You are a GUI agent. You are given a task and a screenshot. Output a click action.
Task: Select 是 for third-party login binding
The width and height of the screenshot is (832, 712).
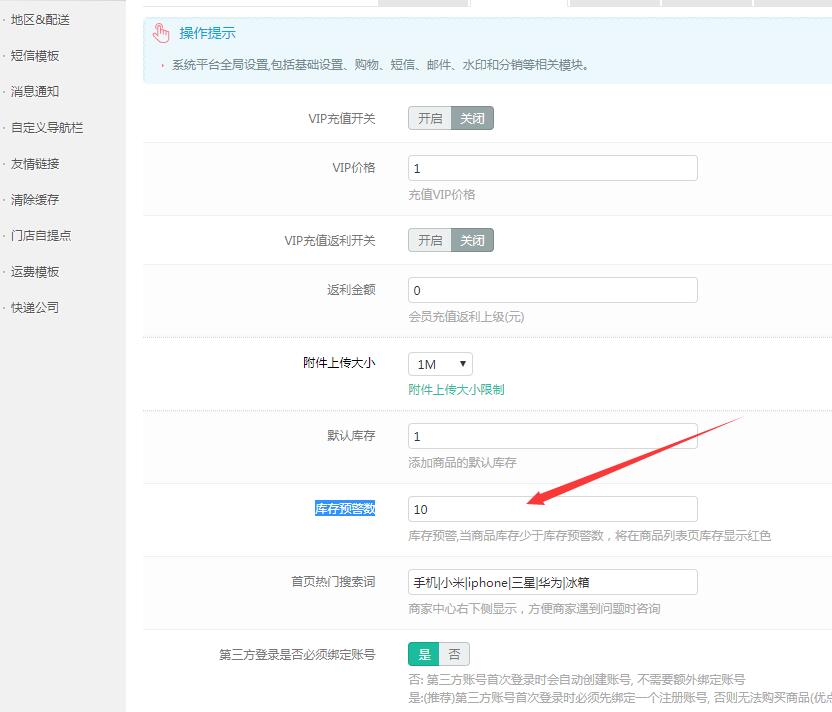point(424,654)
